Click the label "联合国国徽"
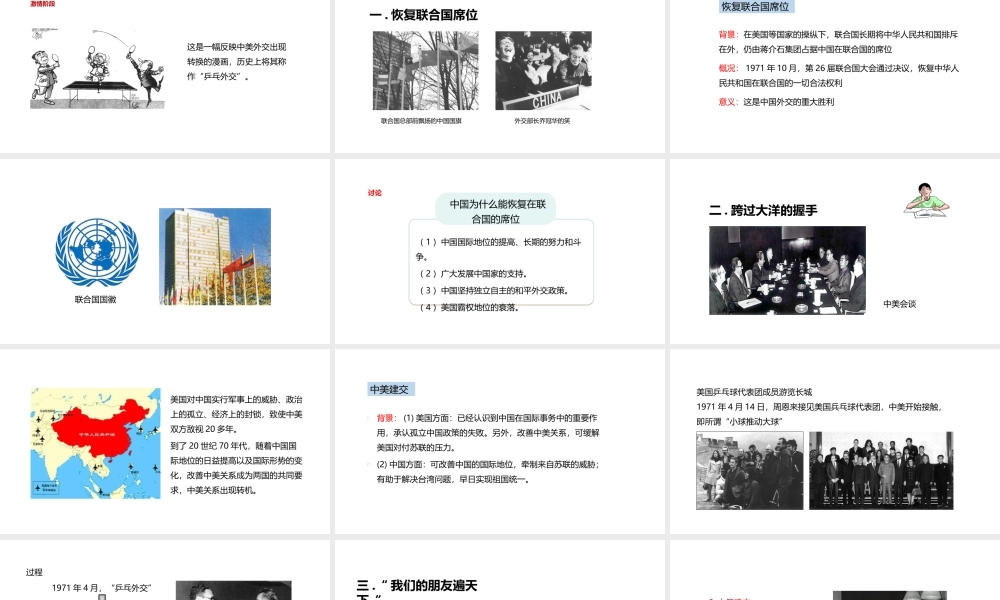The width and height of the screenshot is (1000, 600). point(96,299)
